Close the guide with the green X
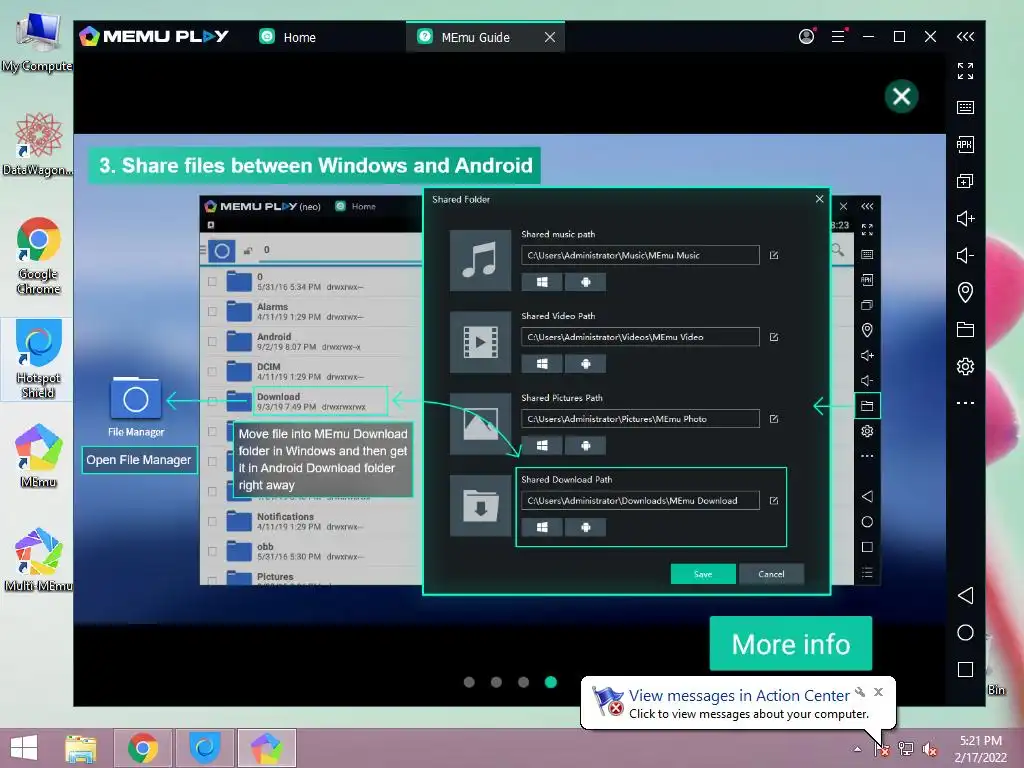The height and width of the screenshot is (768, 1024). pos(901,97)
